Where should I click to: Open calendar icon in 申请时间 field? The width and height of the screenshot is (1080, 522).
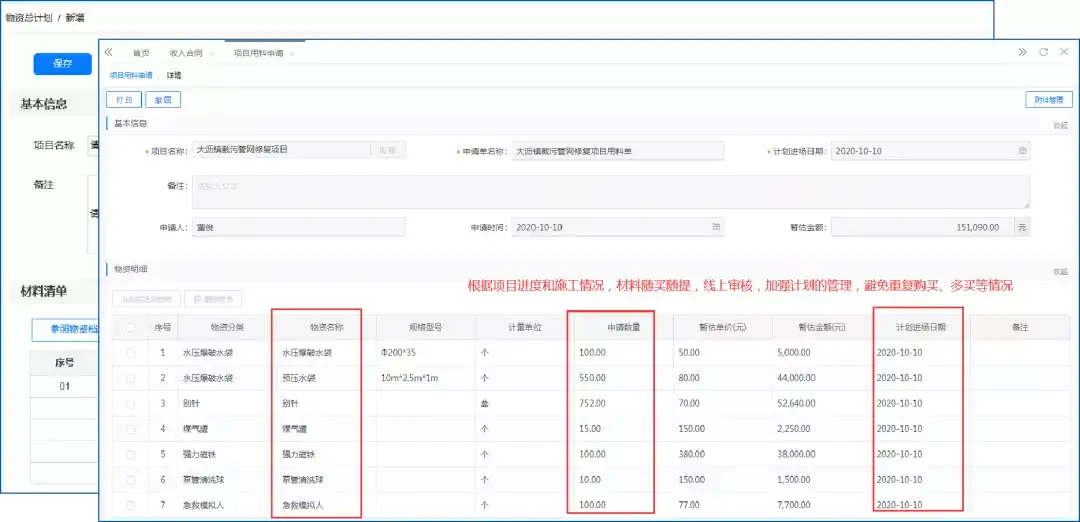(716, 227)
